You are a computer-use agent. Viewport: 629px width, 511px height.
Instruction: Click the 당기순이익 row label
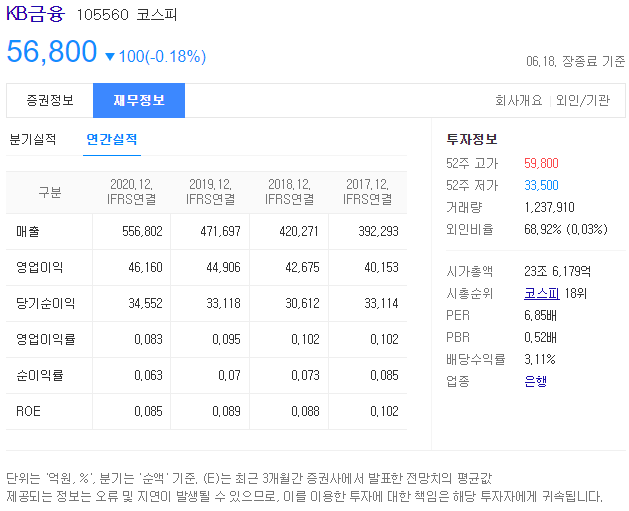point(45,303)
